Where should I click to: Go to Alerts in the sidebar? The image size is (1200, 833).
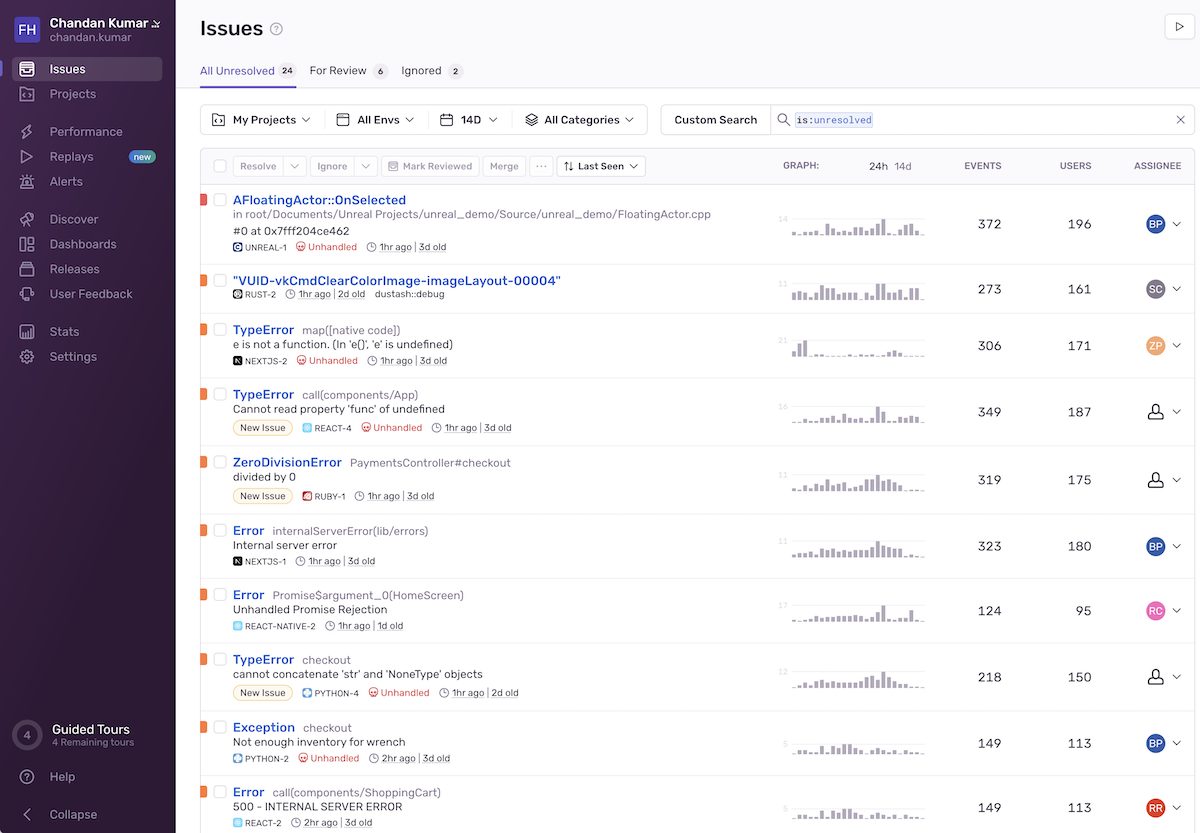(x=66, y=182)
